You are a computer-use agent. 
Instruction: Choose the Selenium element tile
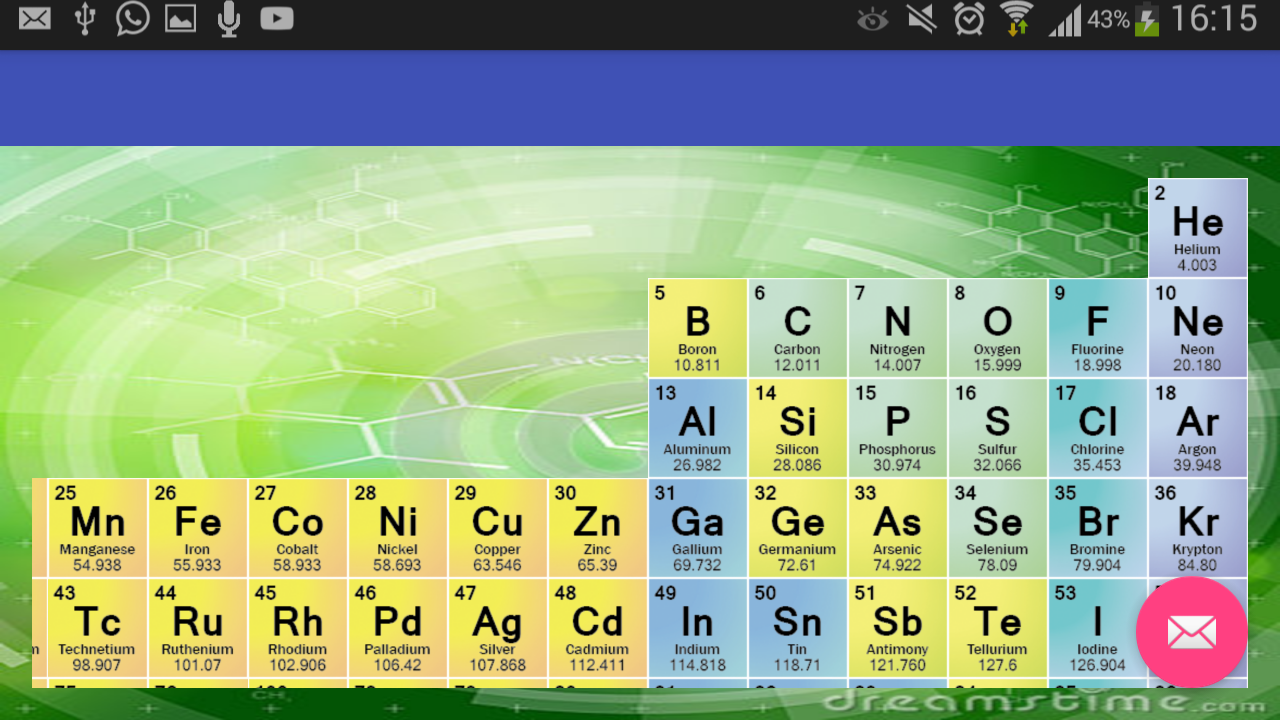tap(998, 528)
